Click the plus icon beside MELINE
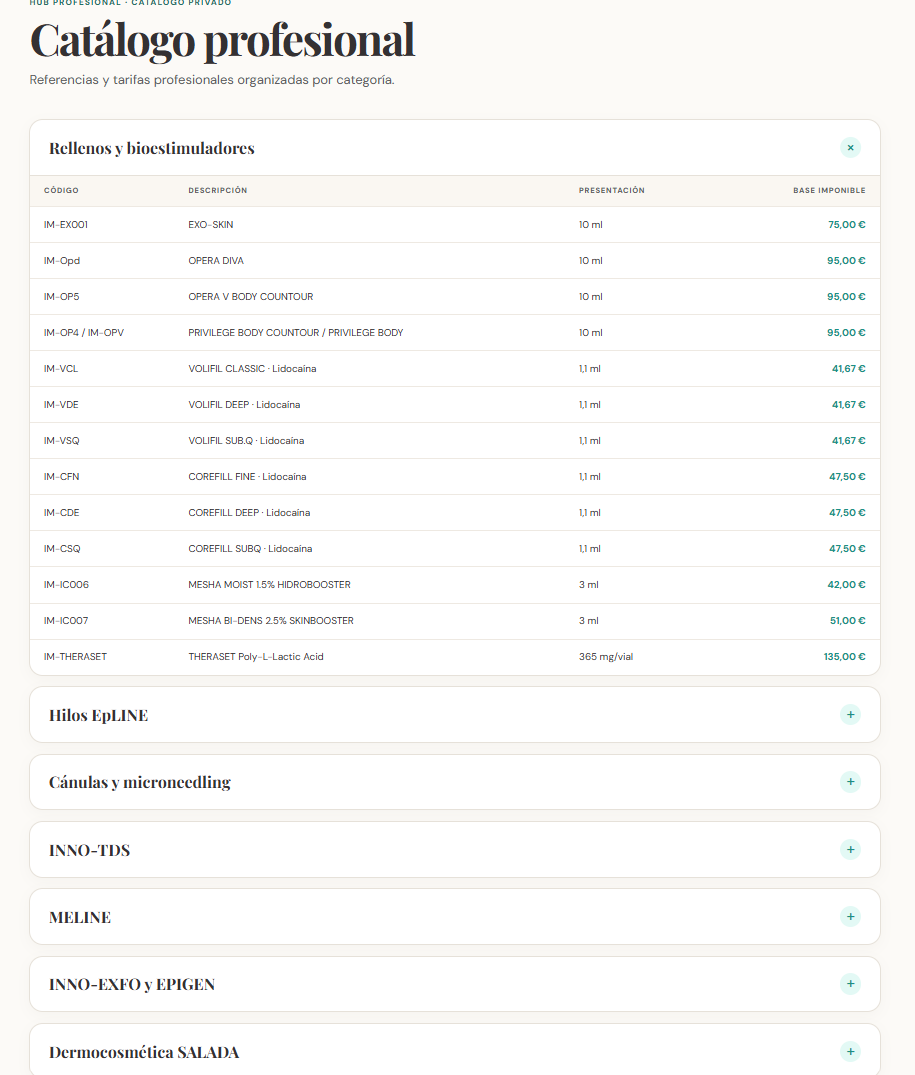The width and height of the screenshot is (915, 1075). pyautogui.click(x=850, y=917)
